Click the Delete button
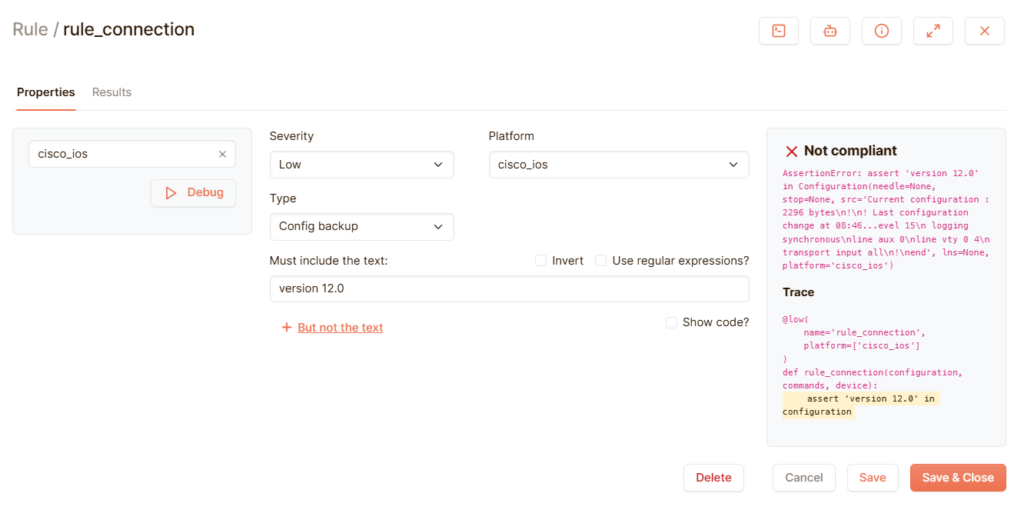Image resolution: width=1024 pixels, height=510 pixels. pyautogui.click(x=713, y=477)
